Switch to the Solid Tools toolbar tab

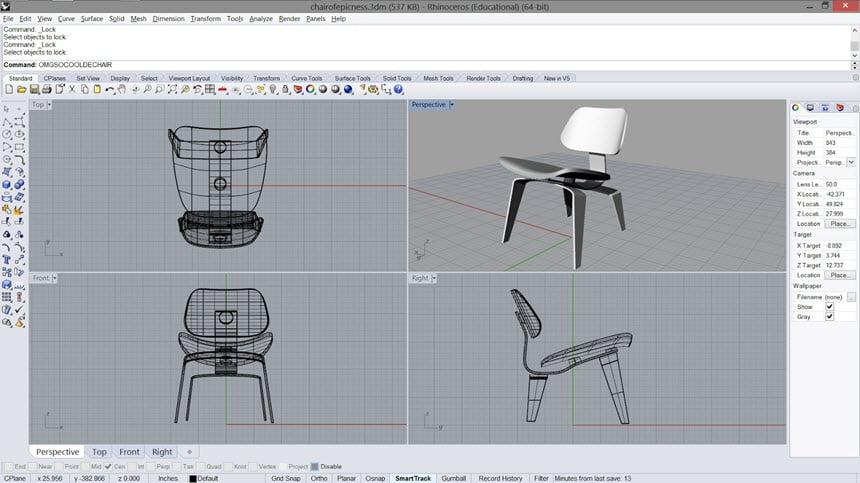point(397,78)
